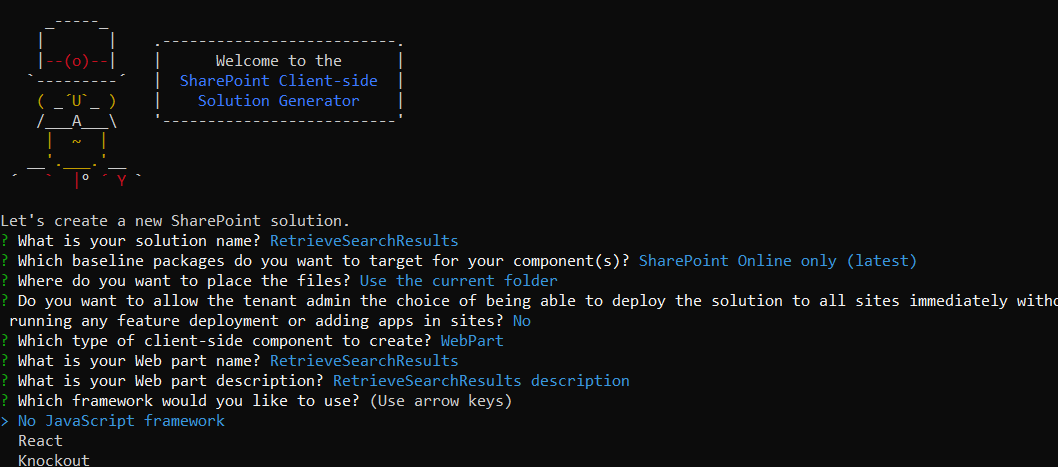Viewport: 1058px width, 467px height.
Task: Choose the Knockout framework option
Action: [54, 460]
